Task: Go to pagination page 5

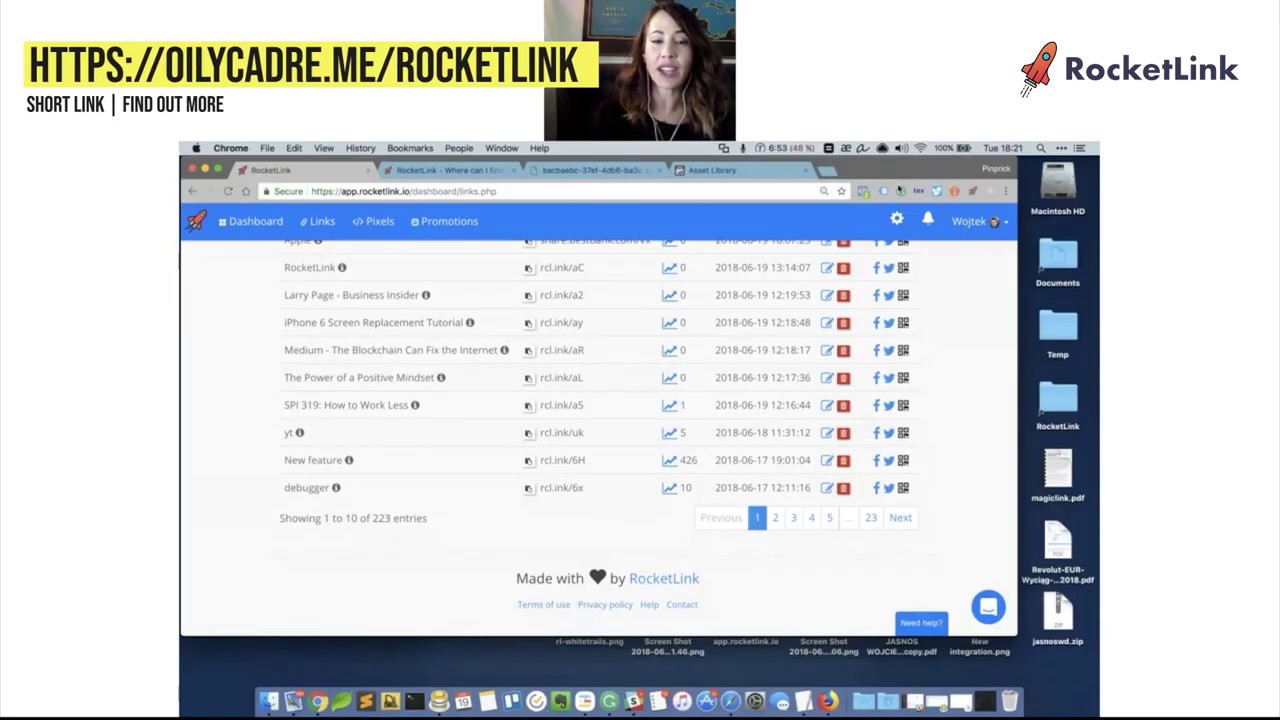Action: [829, 517]
